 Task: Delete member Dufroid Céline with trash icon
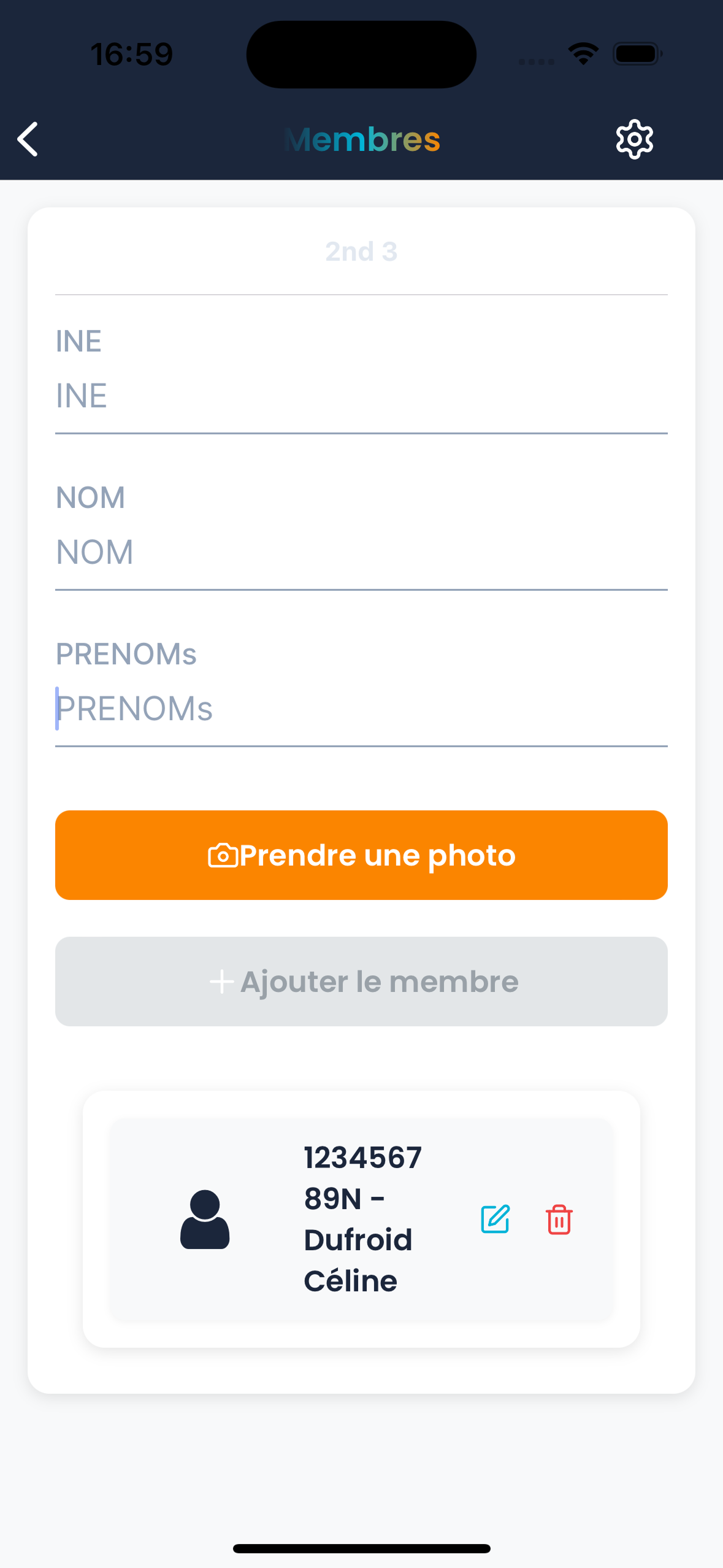[559, 1219]
